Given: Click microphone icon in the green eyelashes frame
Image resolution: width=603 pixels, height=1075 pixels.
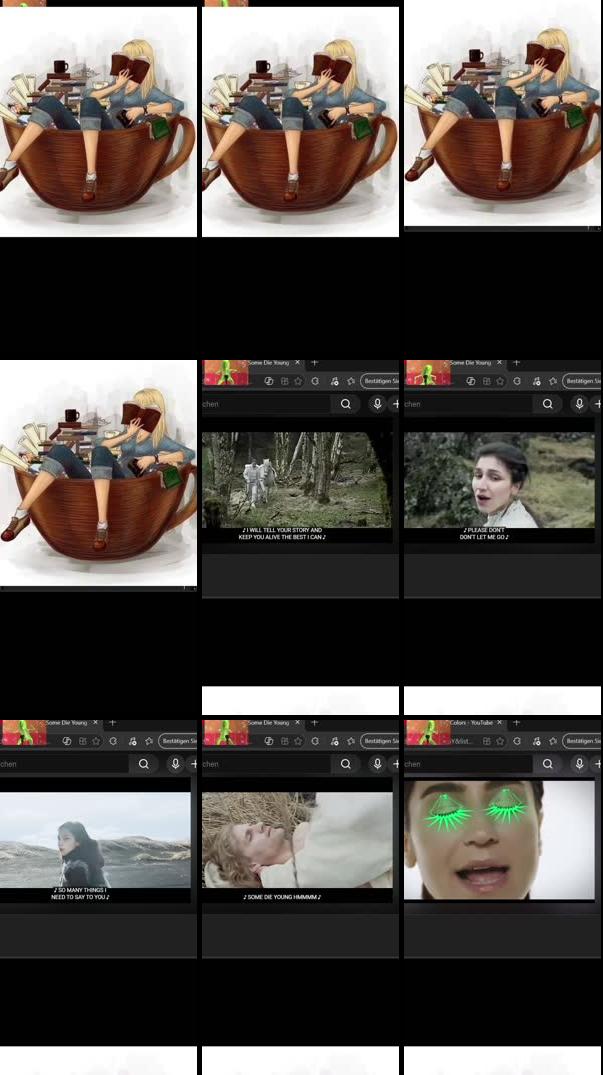Looking at the screenshot, I should (x=580, y=764).
